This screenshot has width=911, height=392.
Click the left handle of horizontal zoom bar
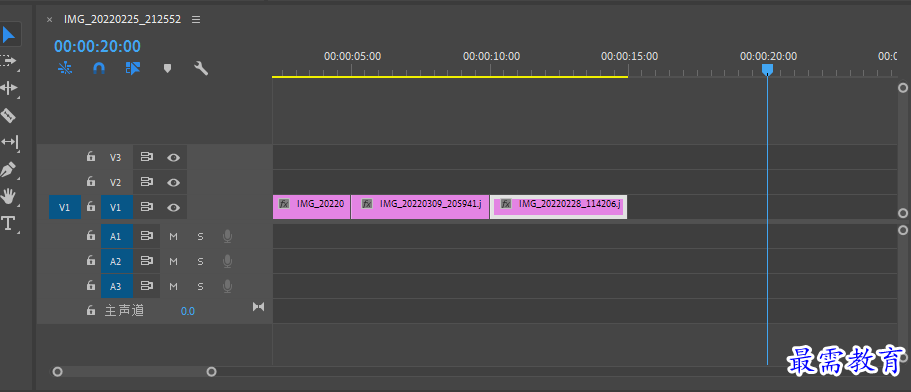coord(57,372)
